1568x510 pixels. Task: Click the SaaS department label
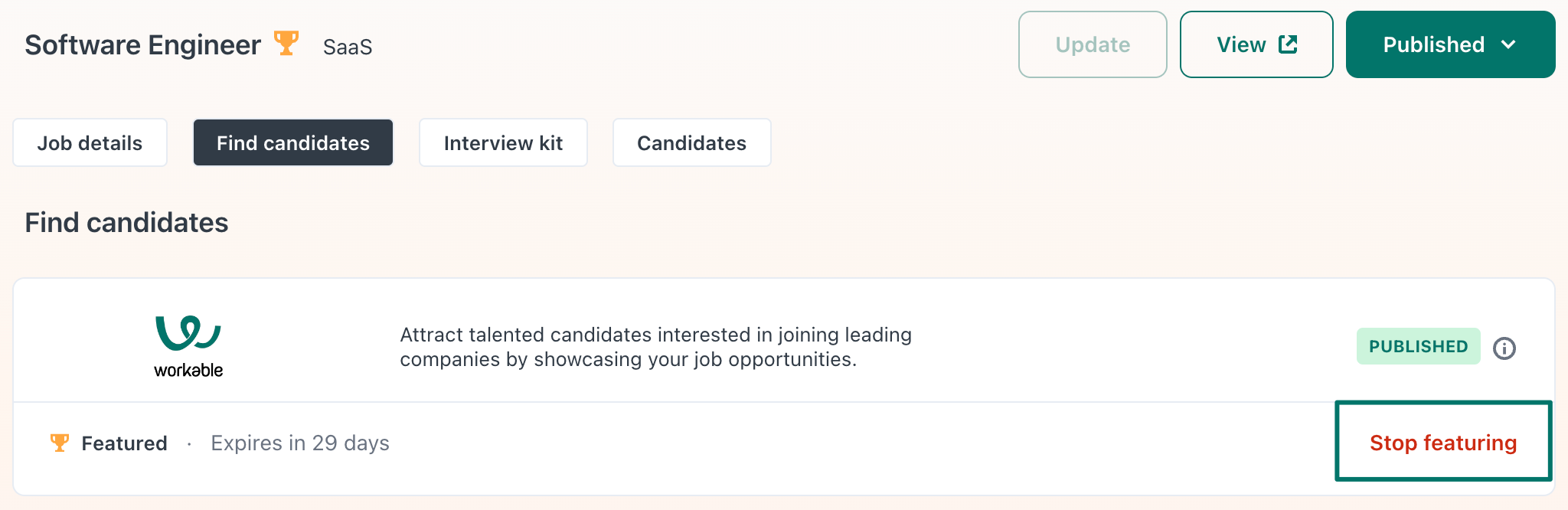point(348,47)
